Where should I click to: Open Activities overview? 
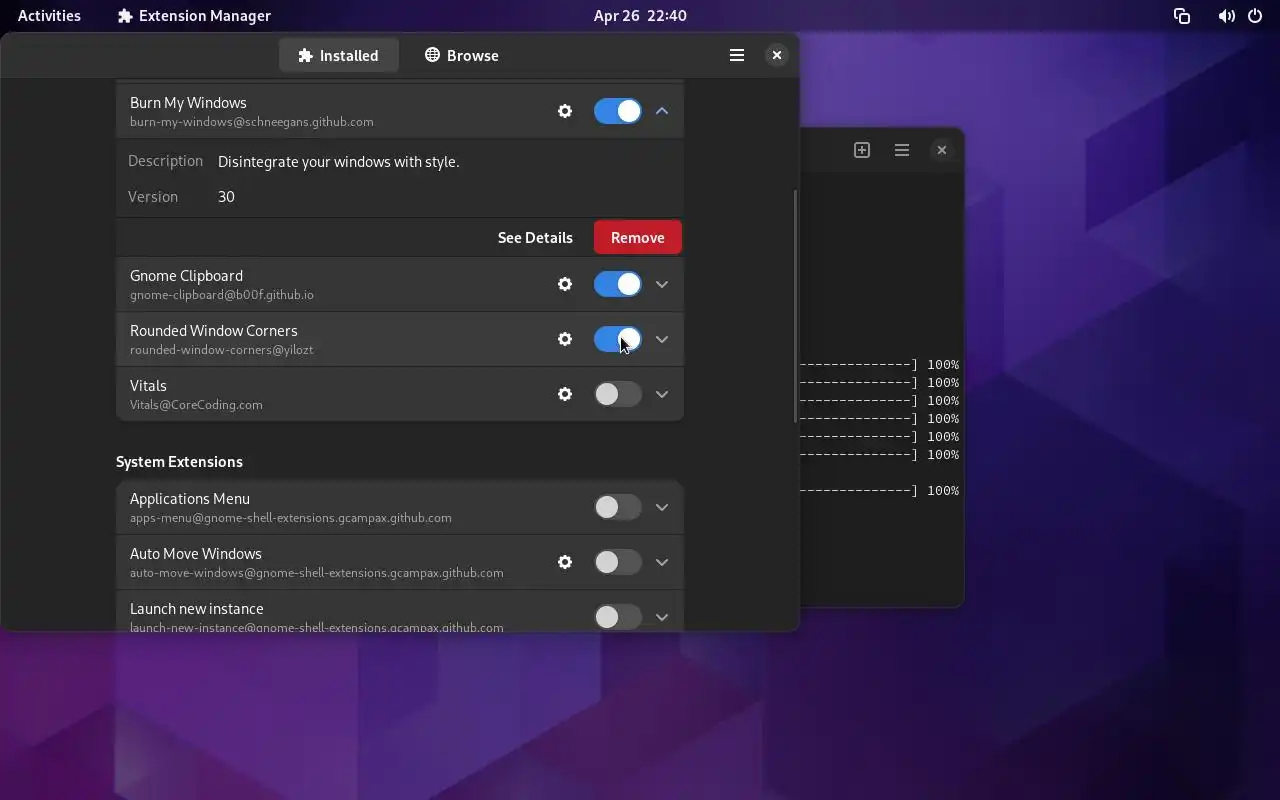coord(49,16)
